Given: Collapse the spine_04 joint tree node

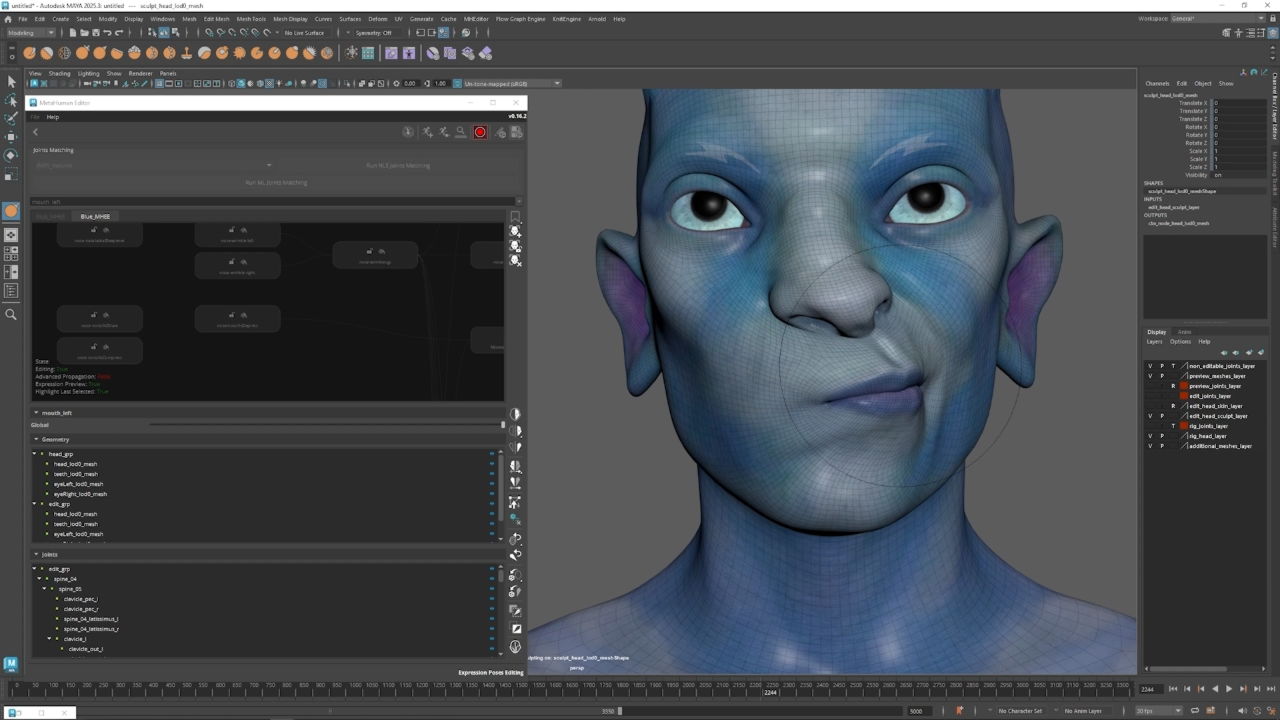Looking at the screenshot, I should pos(39,579).
